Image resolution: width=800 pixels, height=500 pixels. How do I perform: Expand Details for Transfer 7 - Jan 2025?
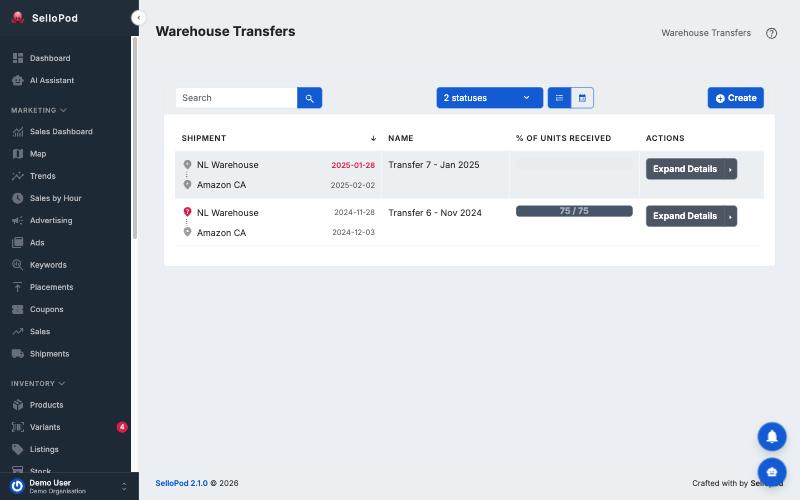pos(685,169)
